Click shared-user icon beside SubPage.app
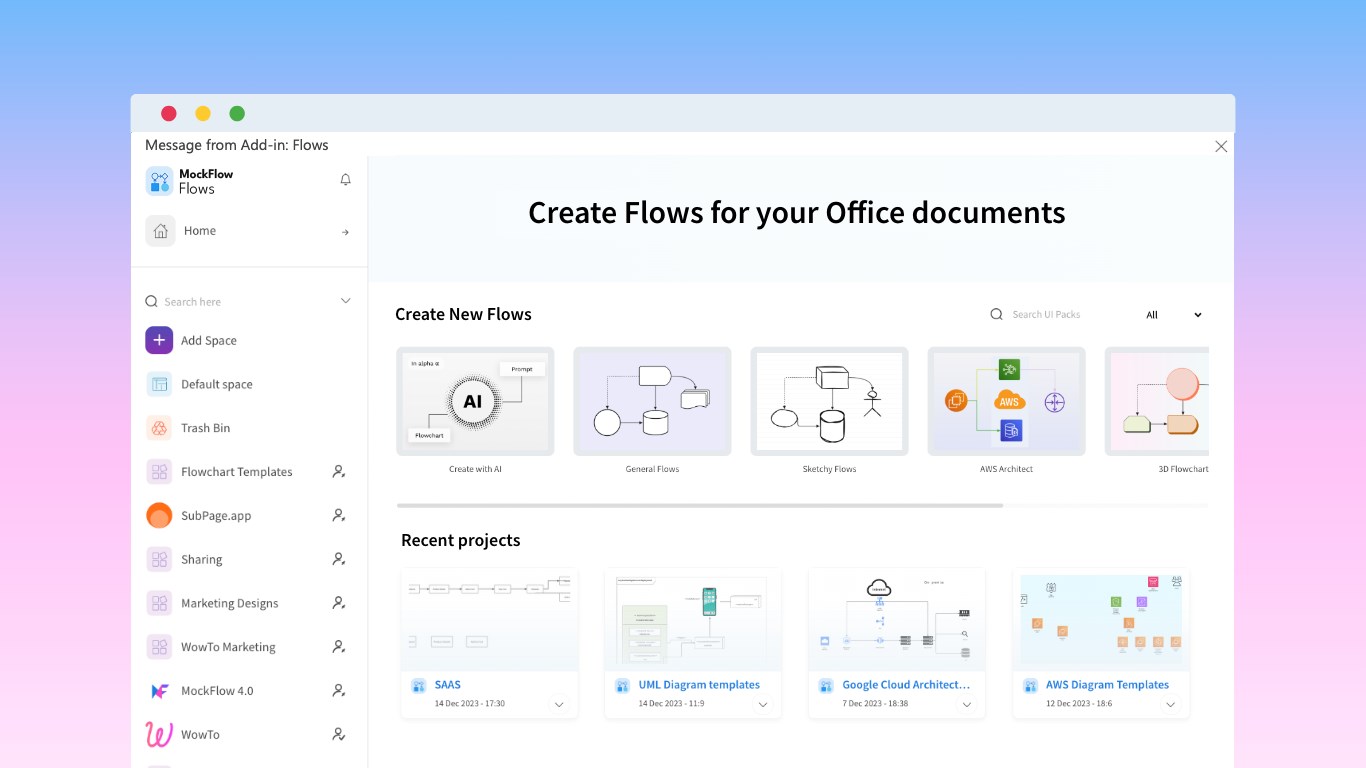This screenshot has width=1366, height=768. (339, 516)
